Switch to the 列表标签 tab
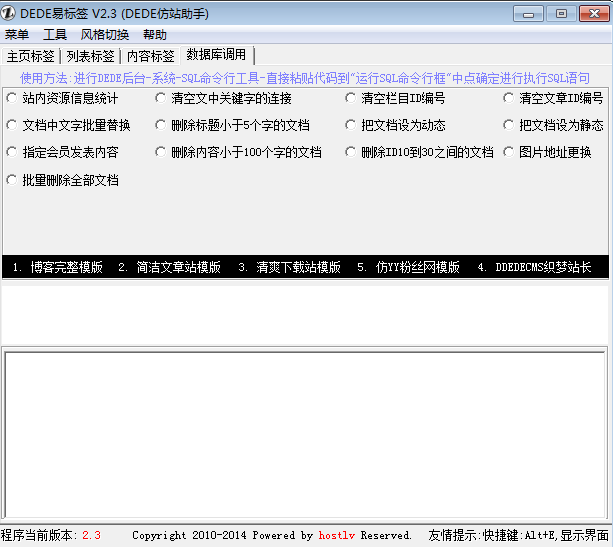 click(90, 56)
